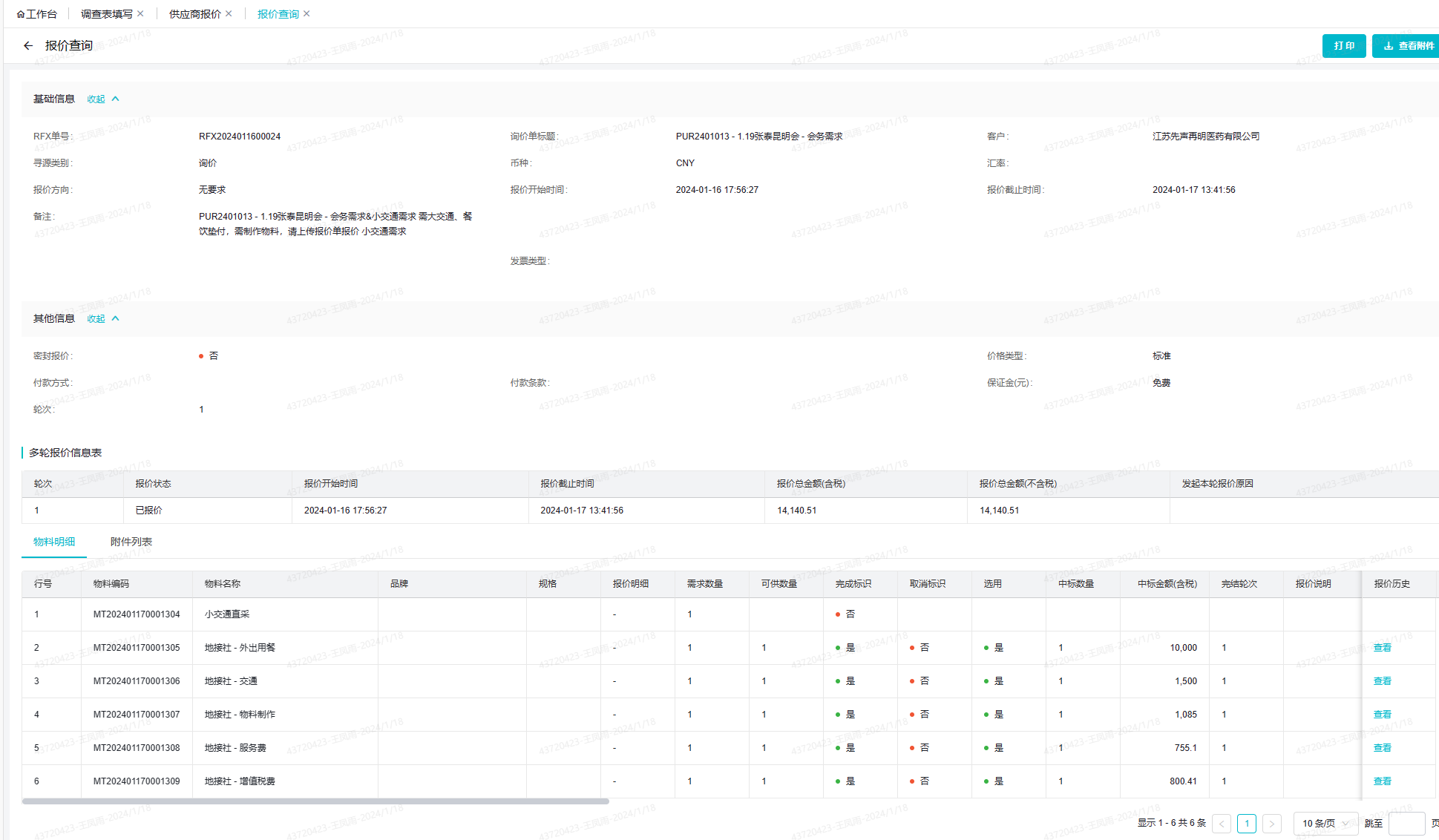Select the 物料明细 tab
Screen dimensions: 1439x840
pos(54,542)
